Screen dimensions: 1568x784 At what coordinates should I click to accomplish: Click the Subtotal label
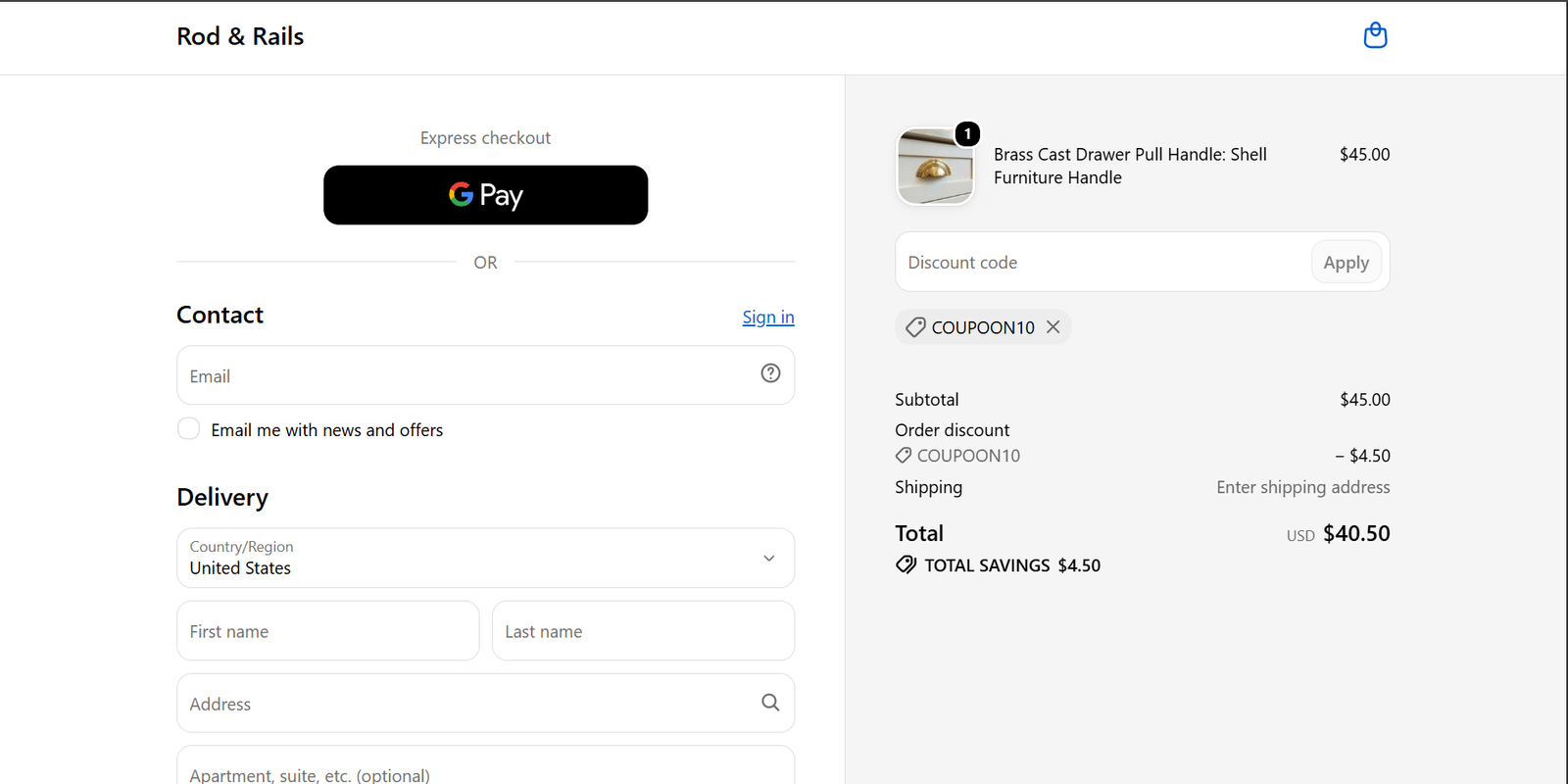pos(927,400)
